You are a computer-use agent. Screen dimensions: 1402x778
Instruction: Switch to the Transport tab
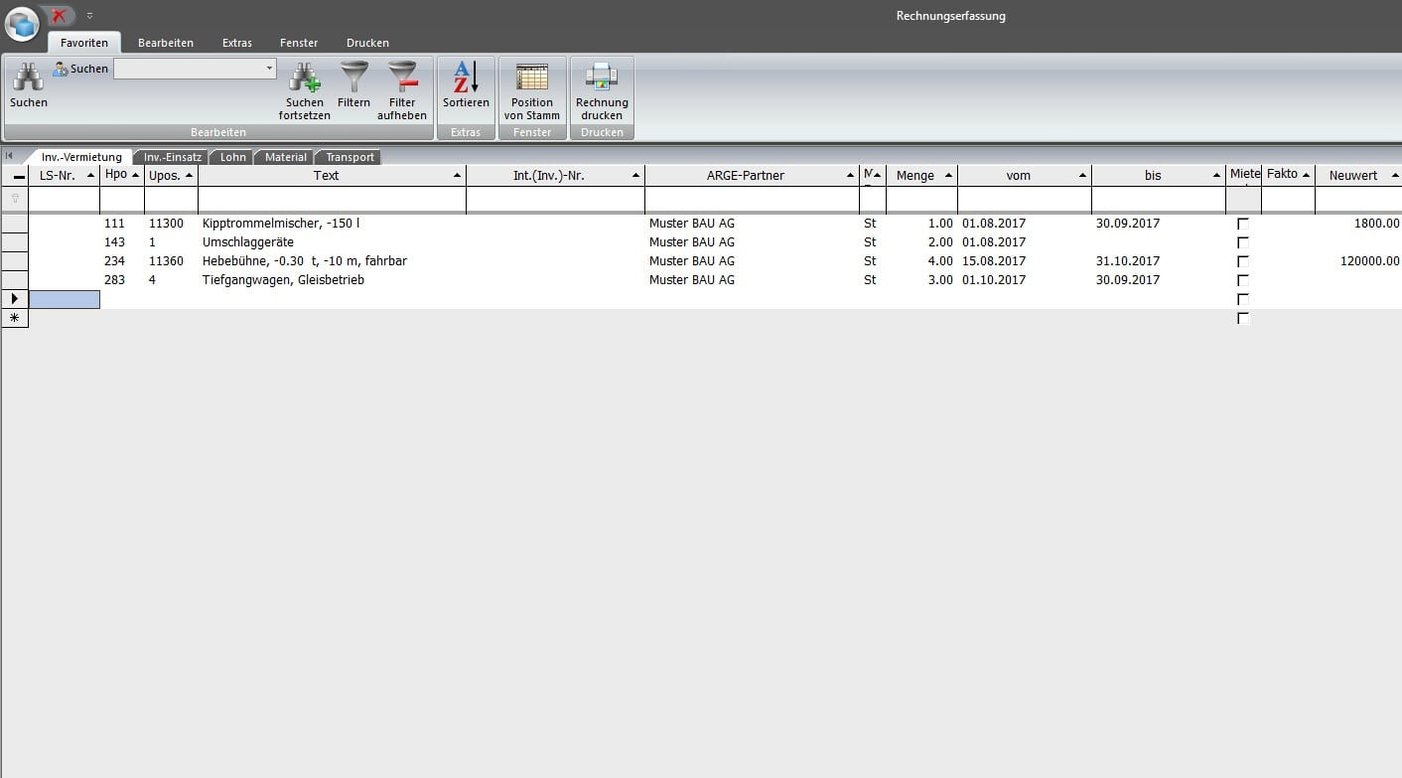[x=350, y=157]
